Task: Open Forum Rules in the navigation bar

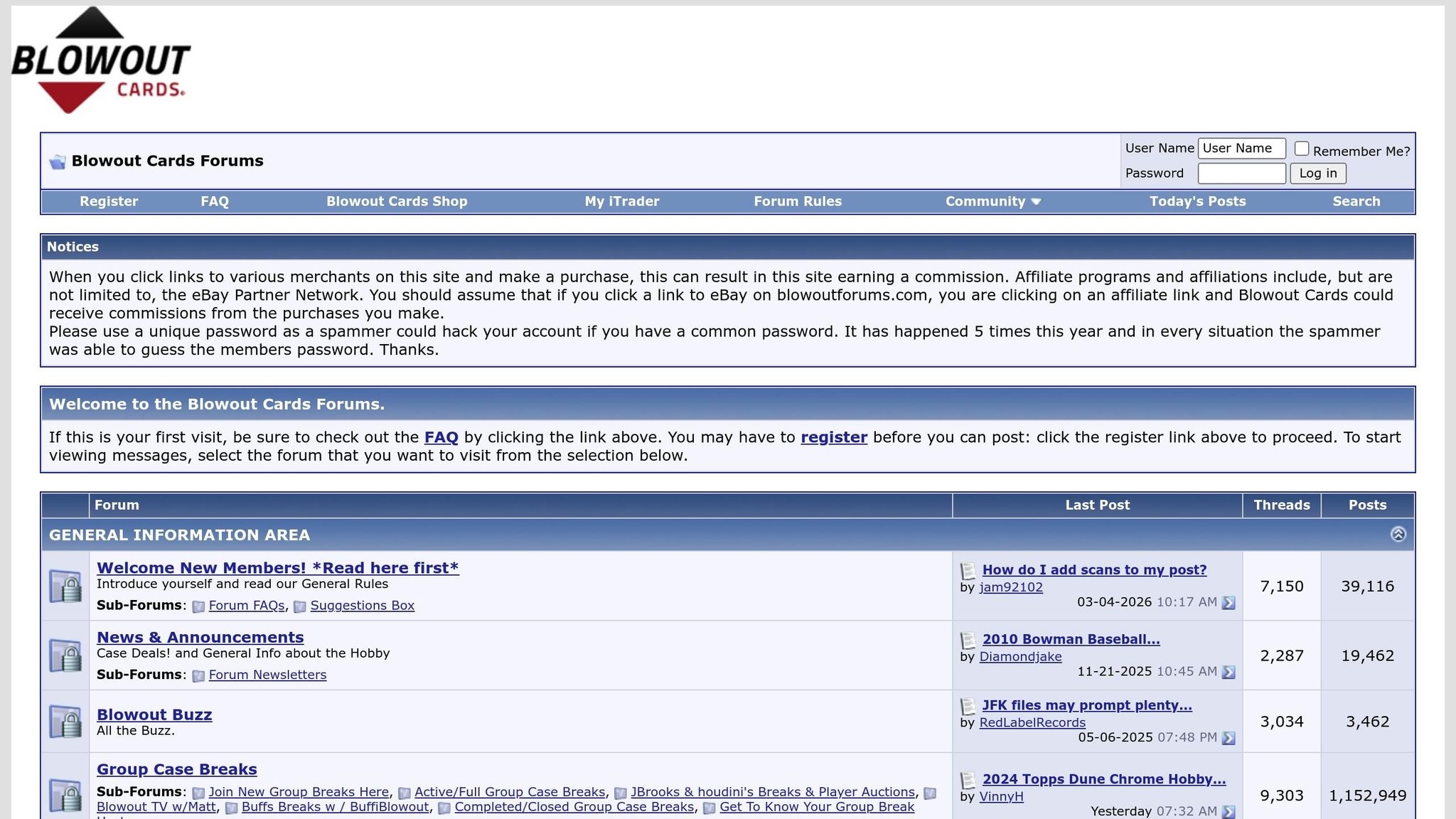Action: pos(797,201)
